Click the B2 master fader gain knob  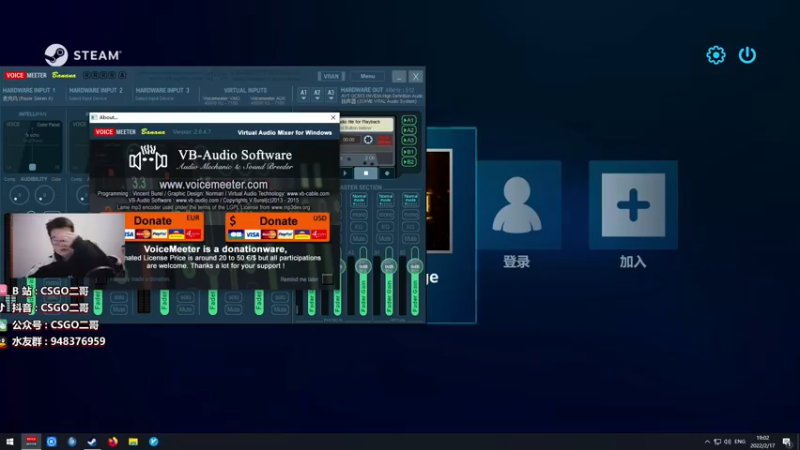(415, 266)
